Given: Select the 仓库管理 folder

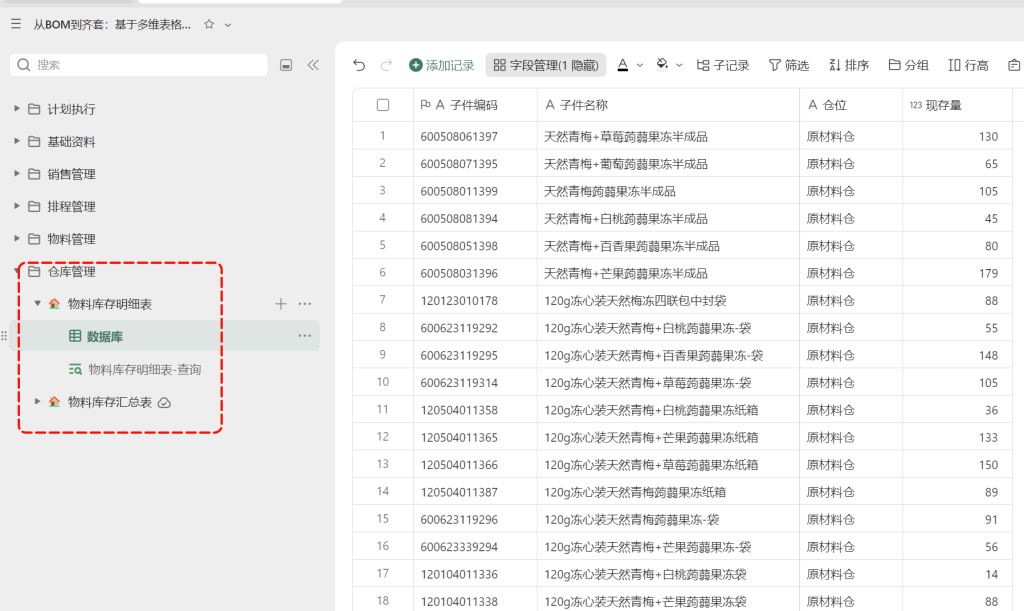Looking at the screenshot, I should tap(71, 272).
